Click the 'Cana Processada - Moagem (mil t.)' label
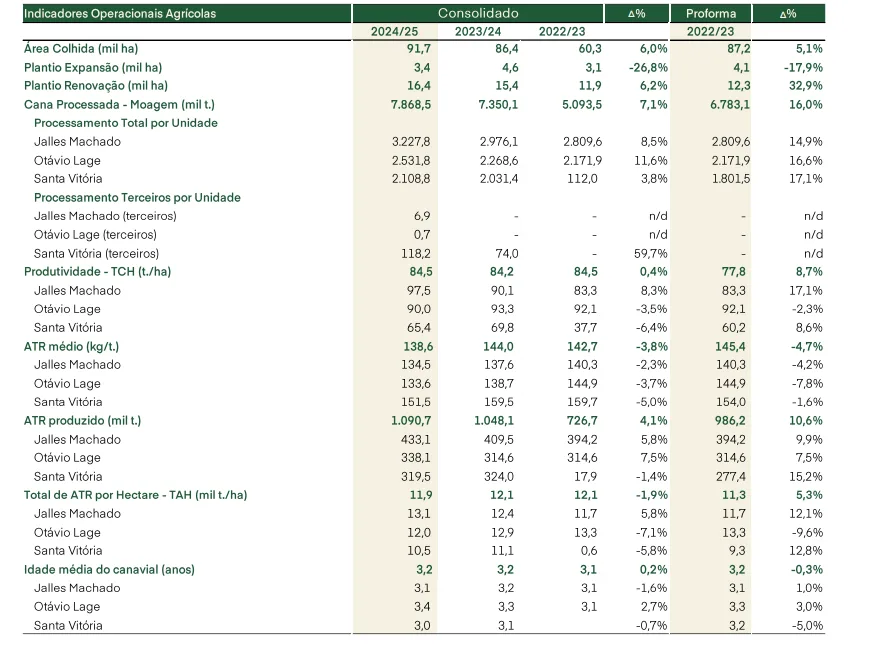 pyautogui.click(x=119, y=105)
